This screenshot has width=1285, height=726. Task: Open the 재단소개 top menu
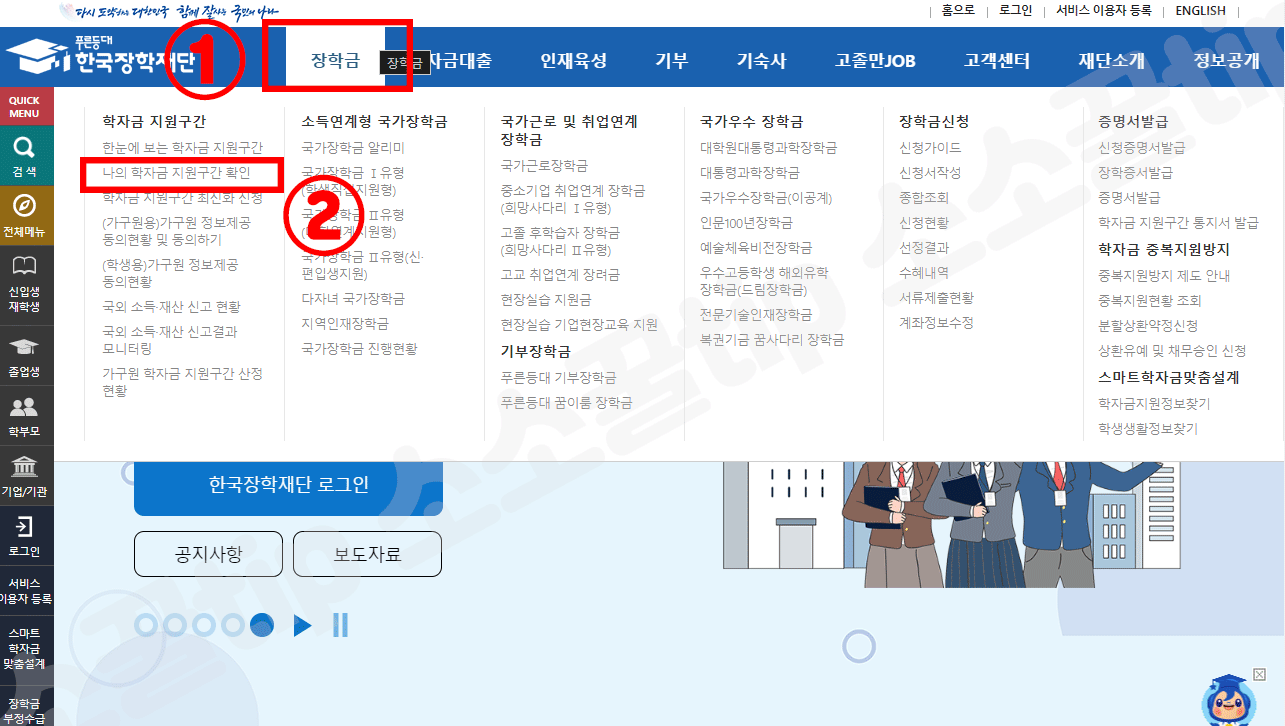1112,60
